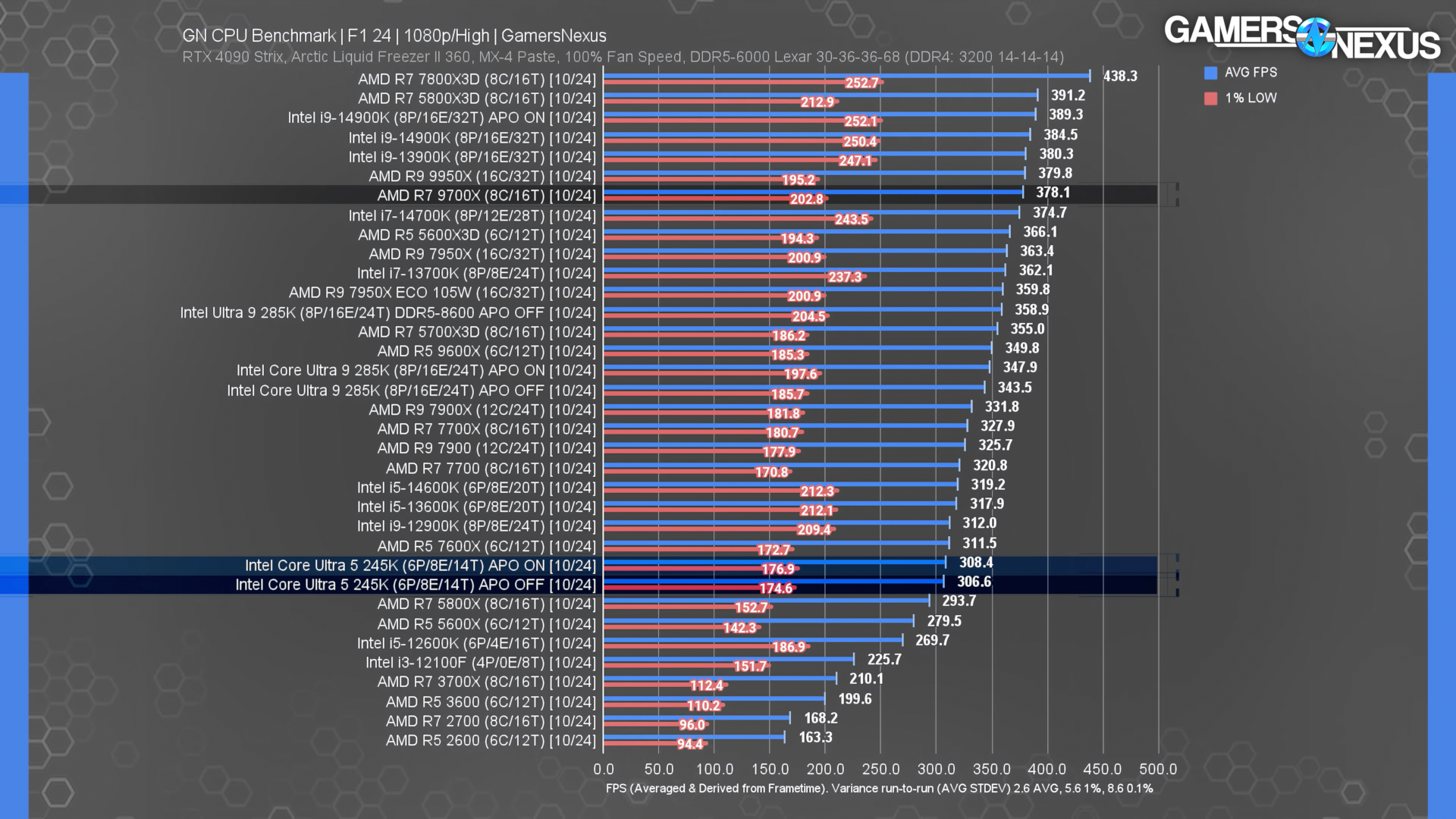The height and width of the screenshot is (819, 1456).
Task: Click the 308.4 average FPS value
Action: click(976, 563)
